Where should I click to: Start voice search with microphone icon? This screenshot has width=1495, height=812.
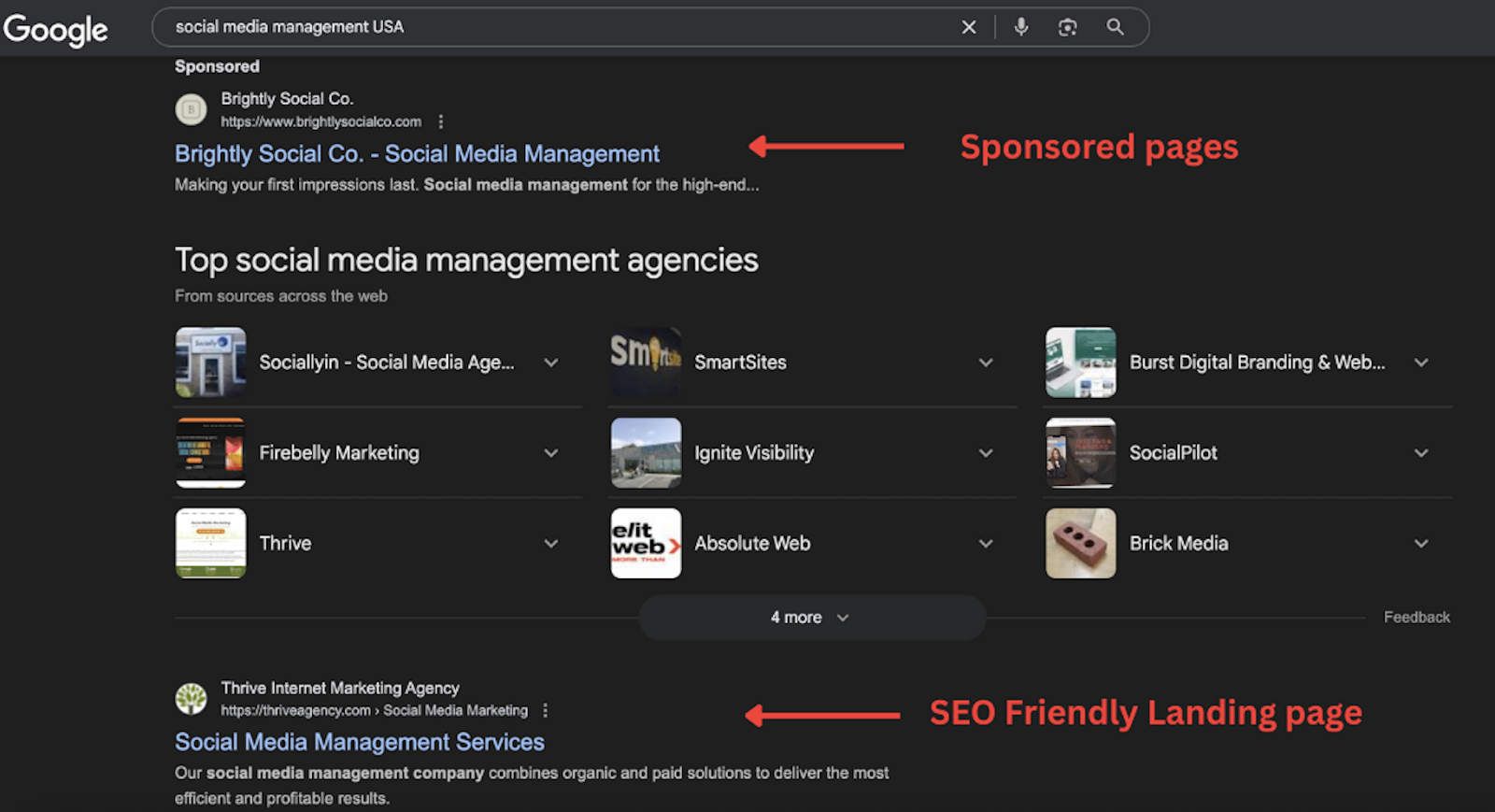1021,27
